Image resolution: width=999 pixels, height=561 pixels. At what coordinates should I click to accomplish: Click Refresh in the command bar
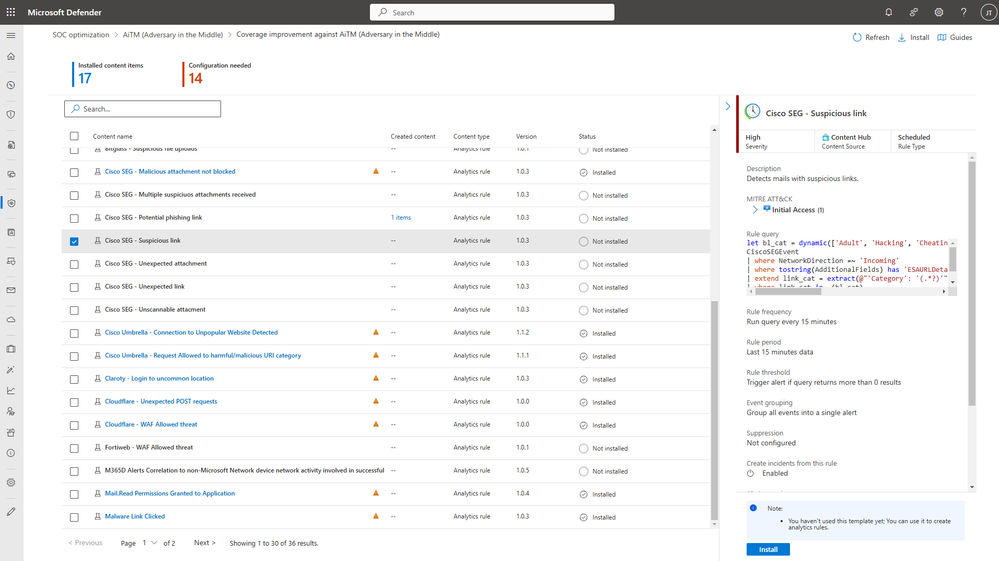coord(871,38)
